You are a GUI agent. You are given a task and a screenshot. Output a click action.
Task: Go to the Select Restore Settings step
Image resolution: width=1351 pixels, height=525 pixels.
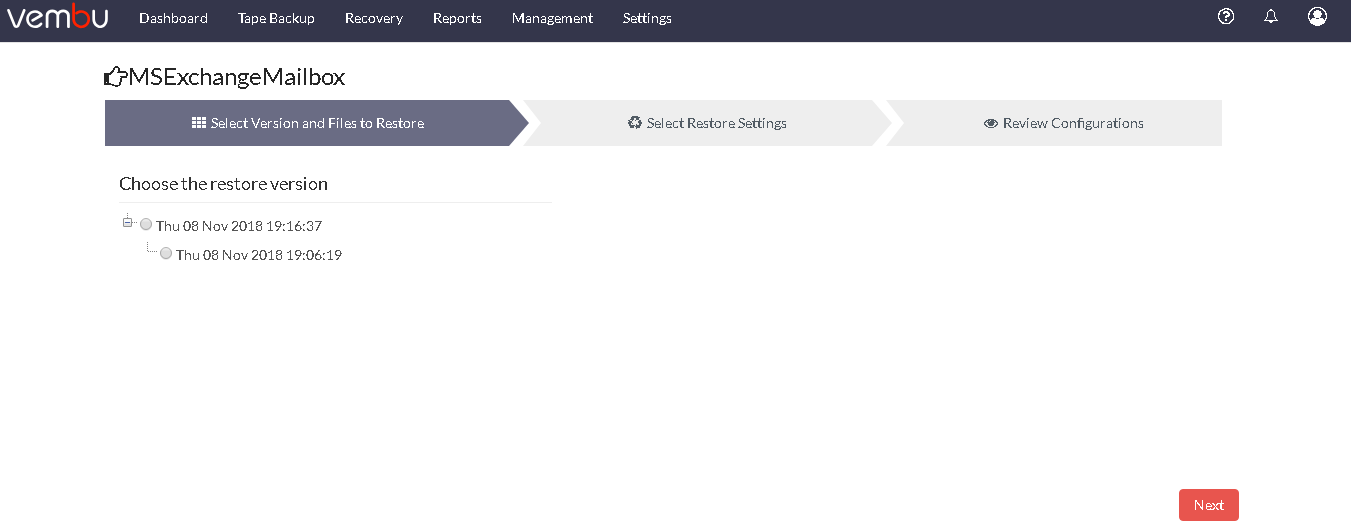[707, 123]
